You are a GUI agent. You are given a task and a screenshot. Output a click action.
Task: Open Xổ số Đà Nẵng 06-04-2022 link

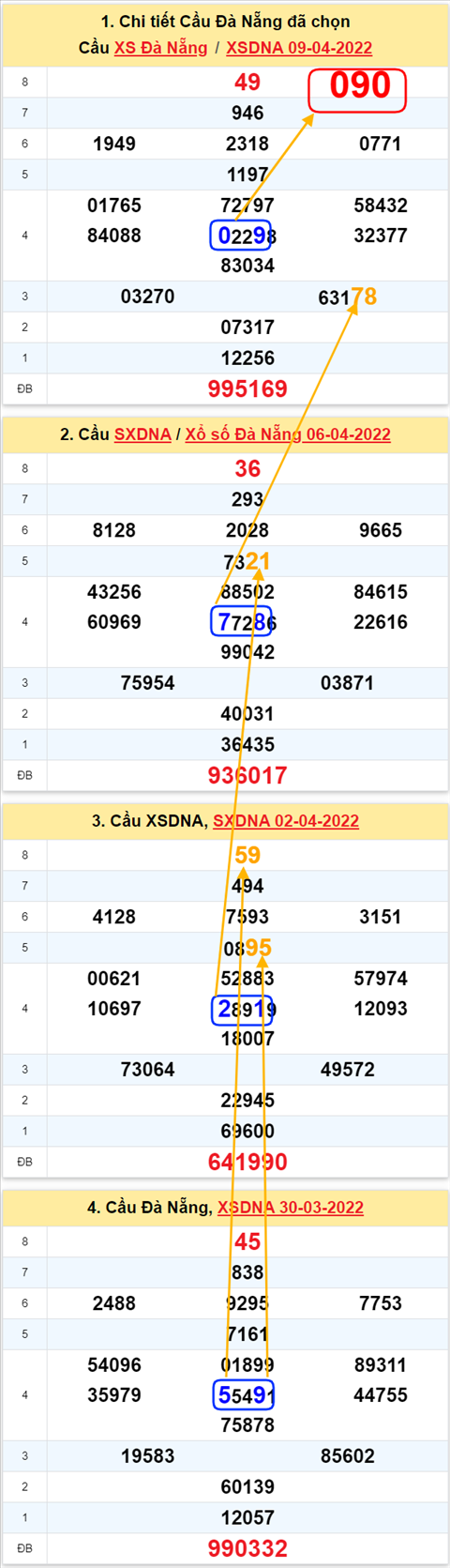pos(288,434)
